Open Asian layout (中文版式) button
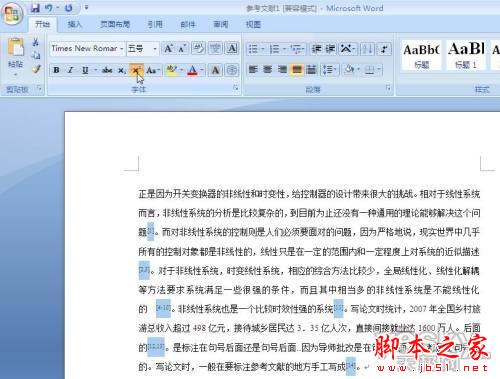 (348, 49)
